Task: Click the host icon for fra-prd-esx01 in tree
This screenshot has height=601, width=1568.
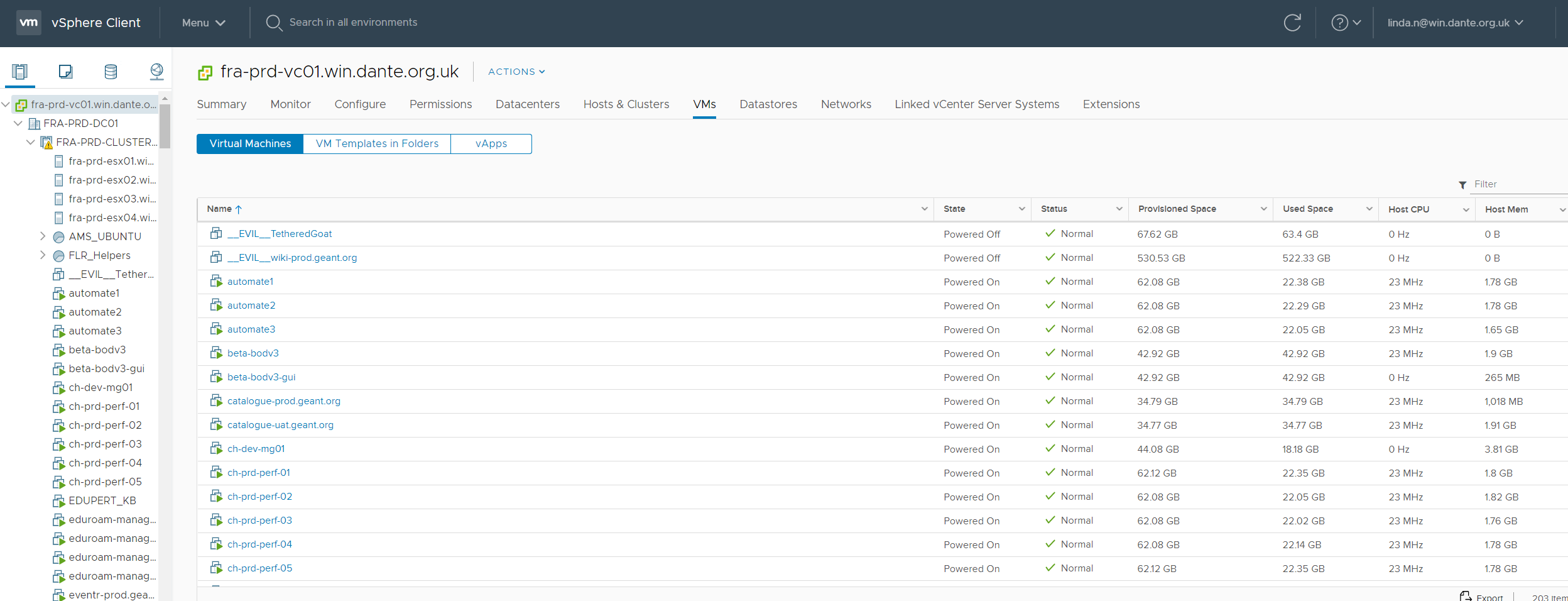Action: 59,162
